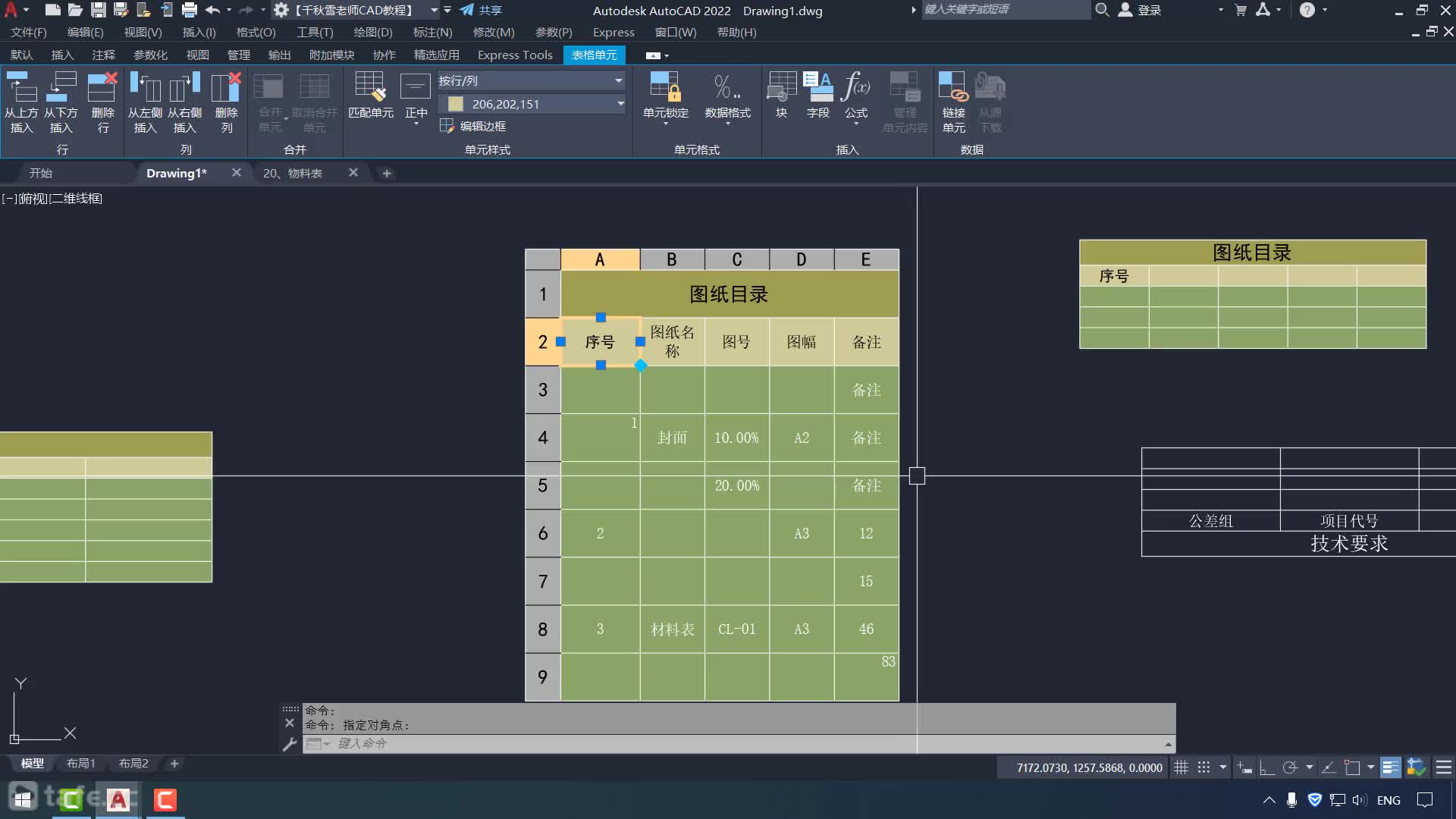Click the Help question mark icon
The height and width of the screenshot is (819, 1456).
[x=1307, y=10]
